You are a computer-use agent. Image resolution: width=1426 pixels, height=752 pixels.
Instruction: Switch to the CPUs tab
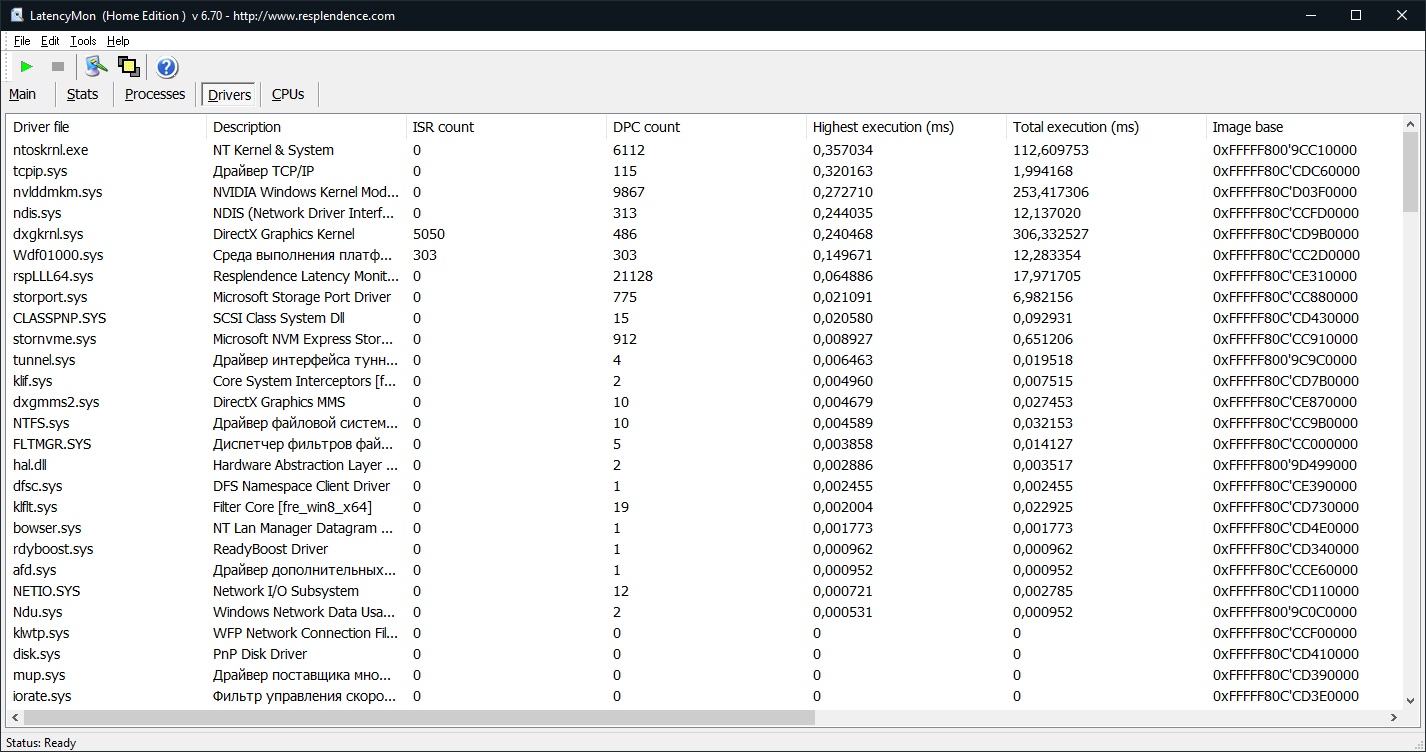[288, 94]
